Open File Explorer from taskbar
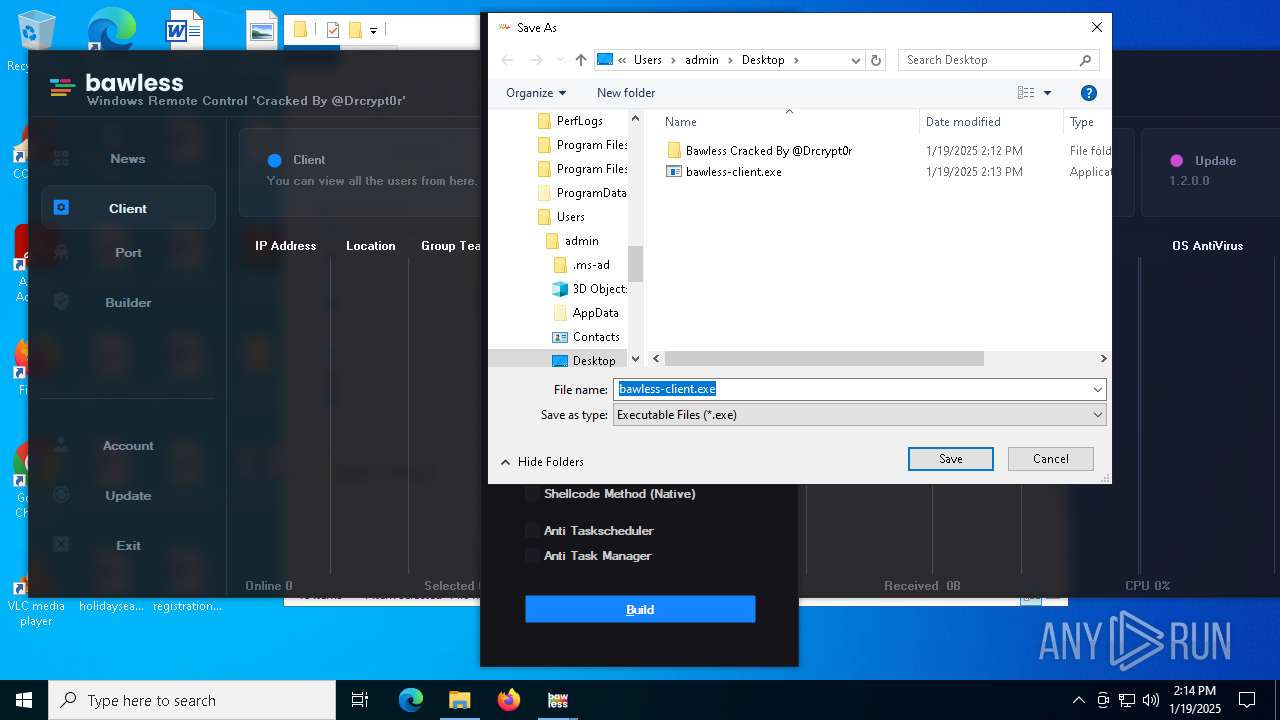The height and width of the screenshot is (720, 1280). coord(460,700)
